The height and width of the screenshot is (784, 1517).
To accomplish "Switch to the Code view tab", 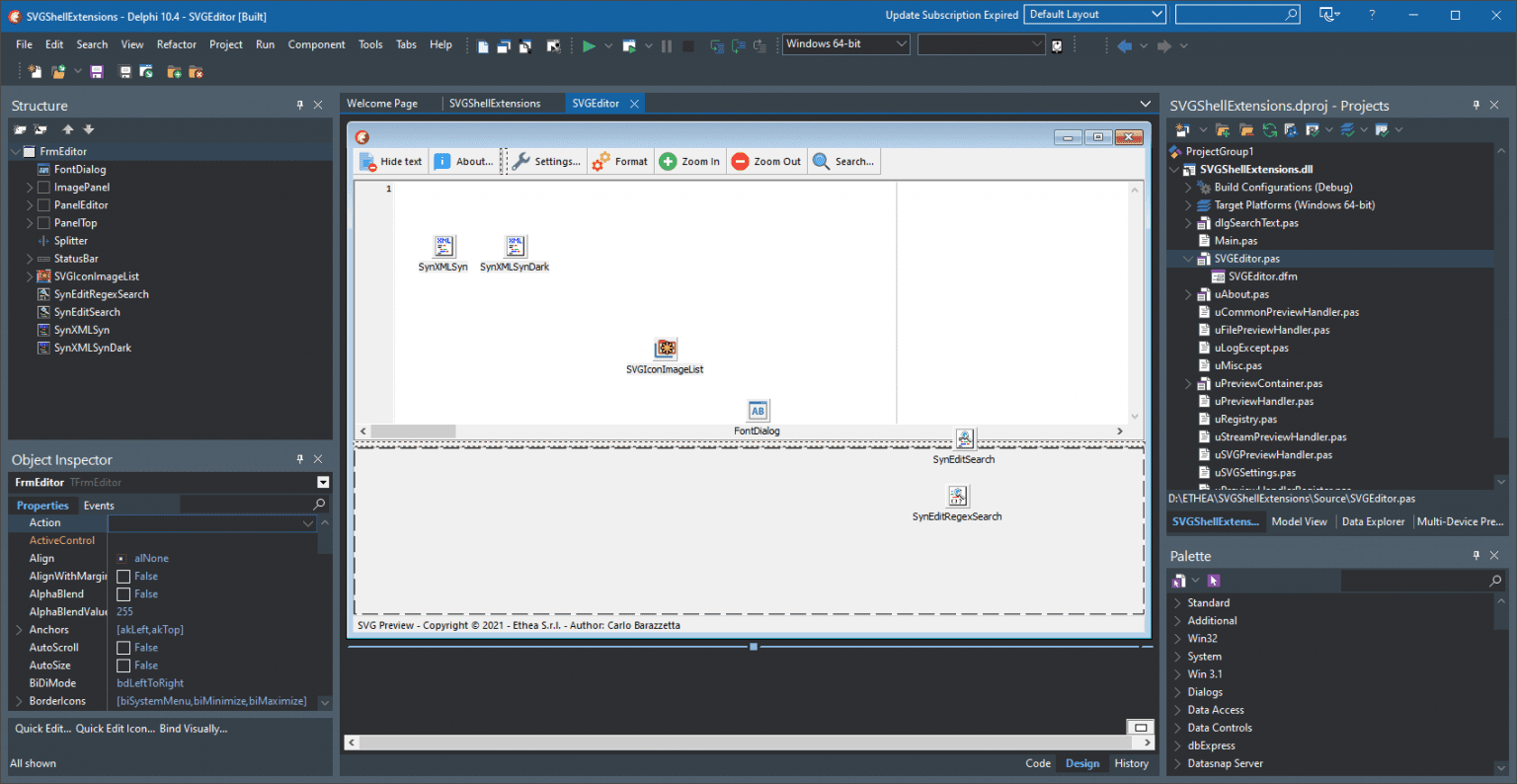I will pyautogui.click(x=1038, y=763).
